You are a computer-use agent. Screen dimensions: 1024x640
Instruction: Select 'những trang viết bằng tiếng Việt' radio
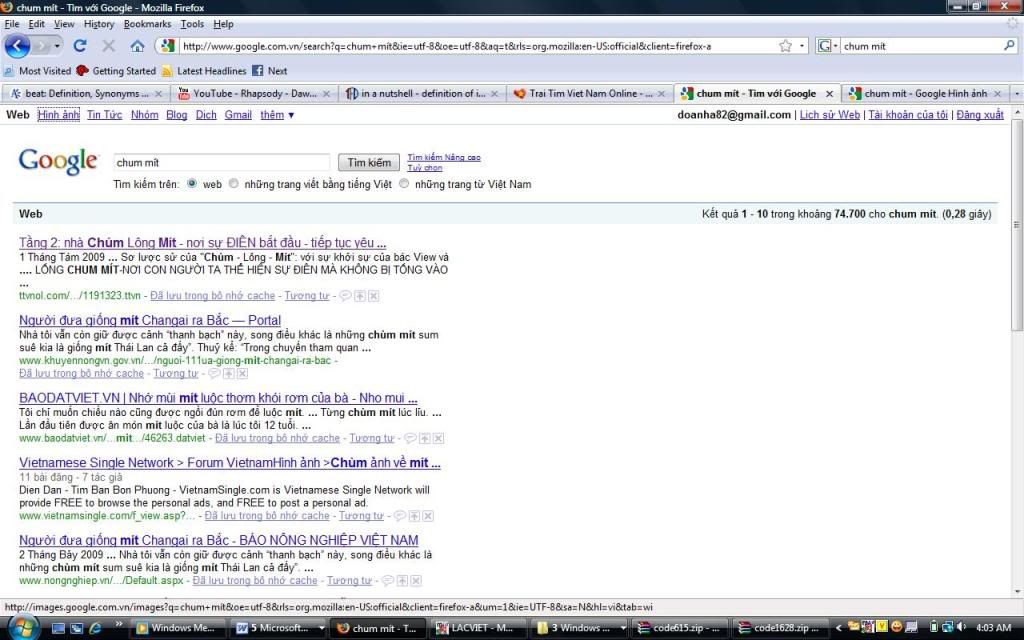coord(233,184)
